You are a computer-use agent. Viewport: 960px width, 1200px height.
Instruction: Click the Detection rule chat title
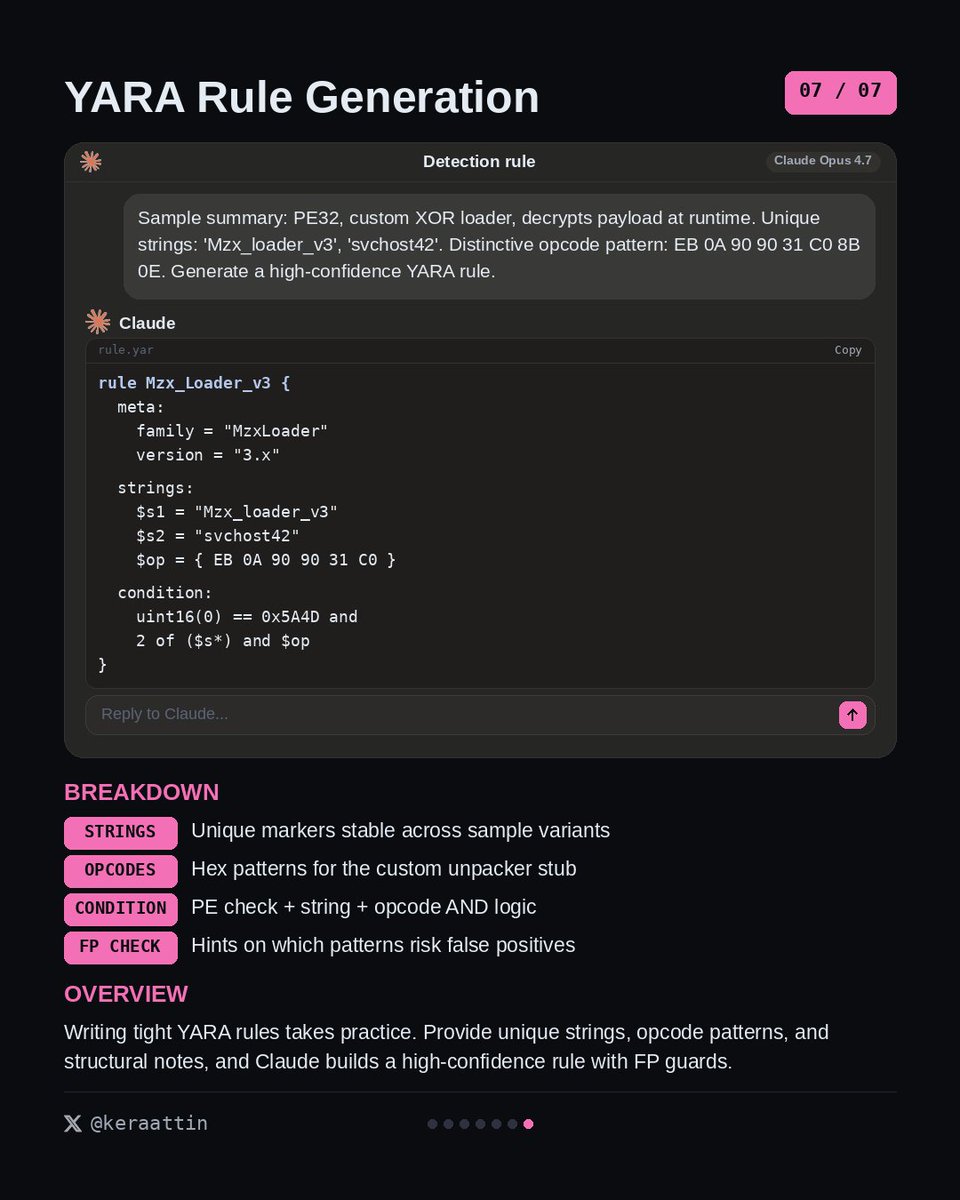click(479, 161)
